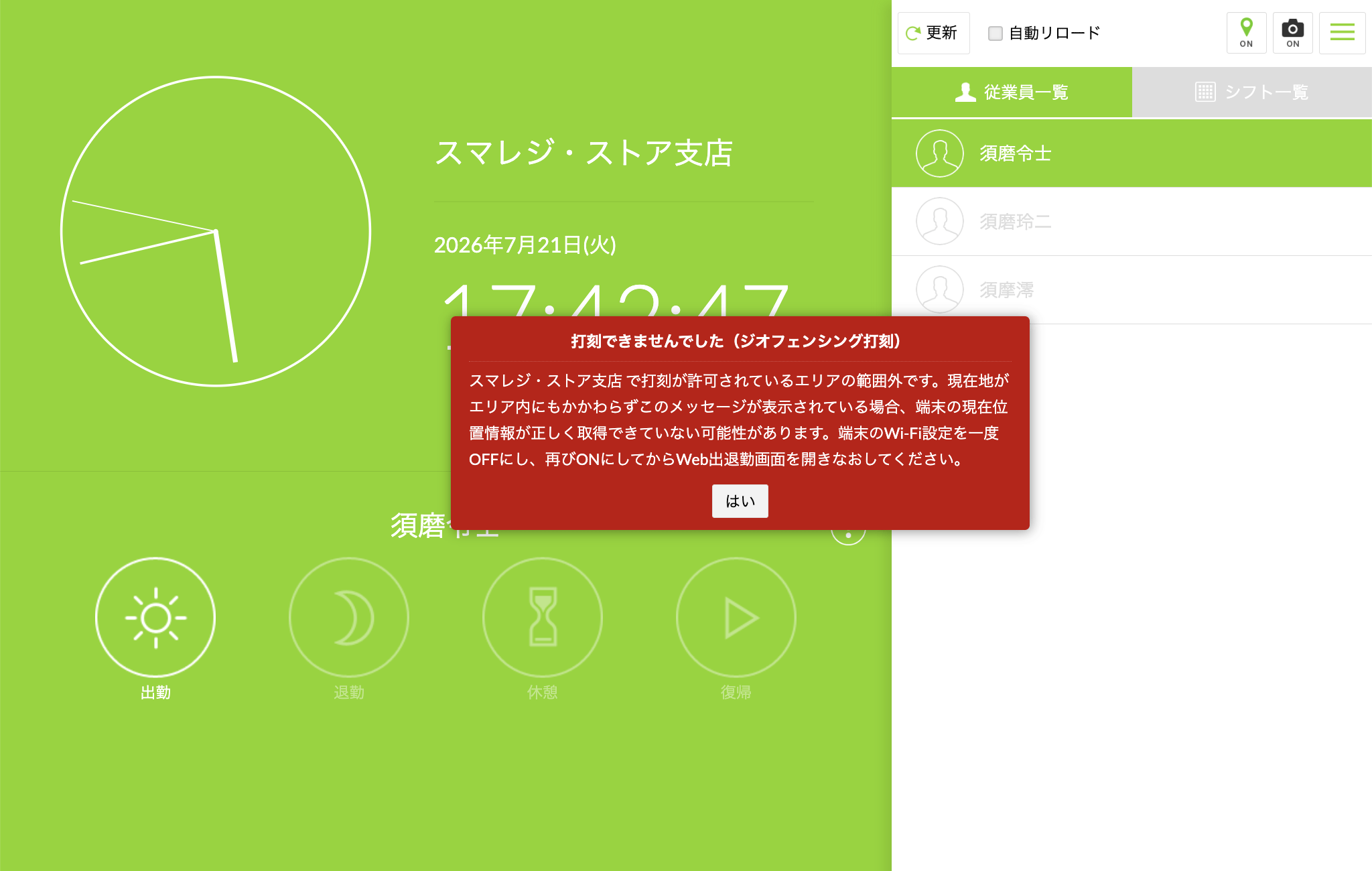Click the avatar icon of 須磨玲二
Screen dimensions: 1372x871
pos(940,222)
